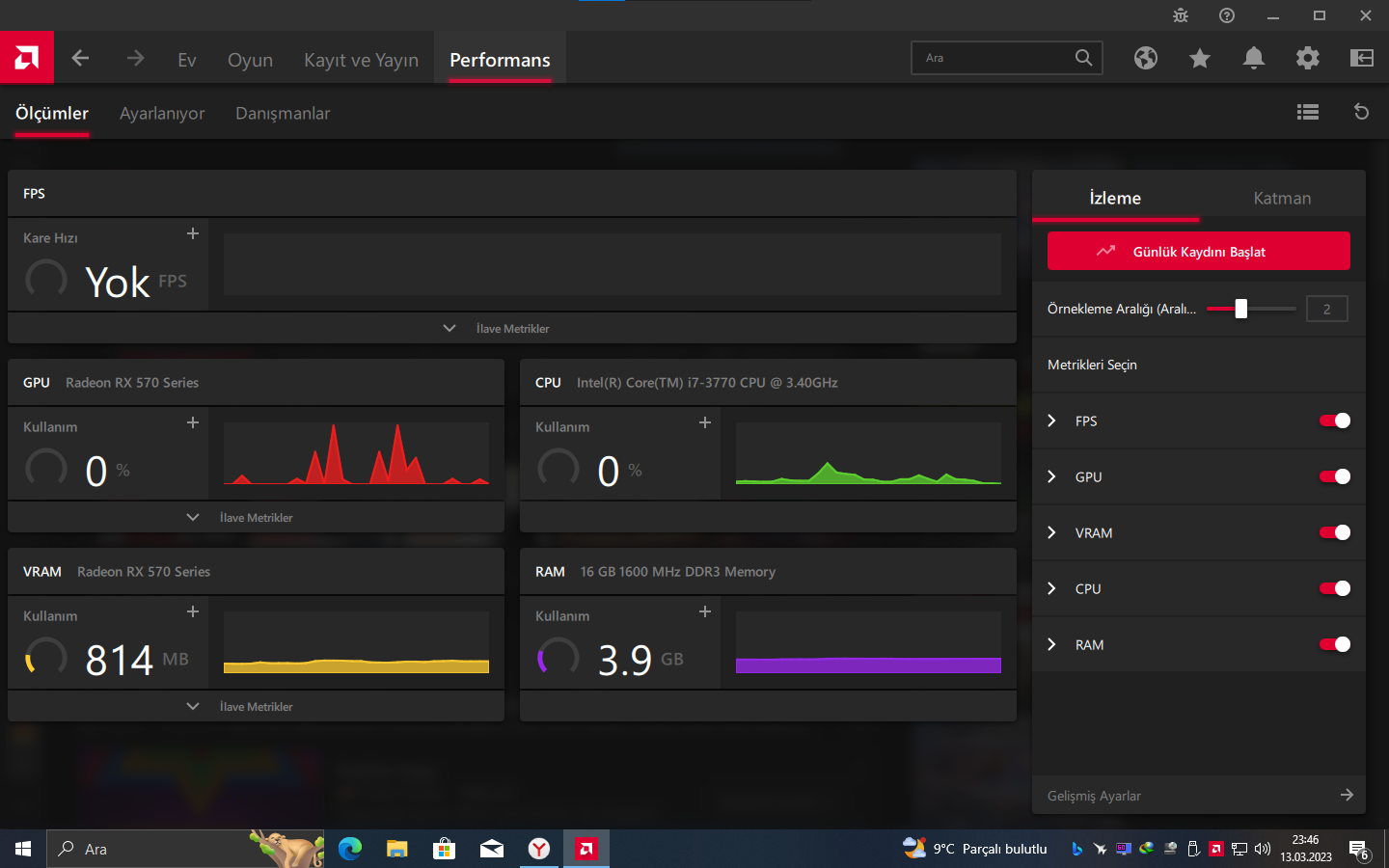Open favorites star icon
Screen dimensions: 1389x868
(1200, 58)
